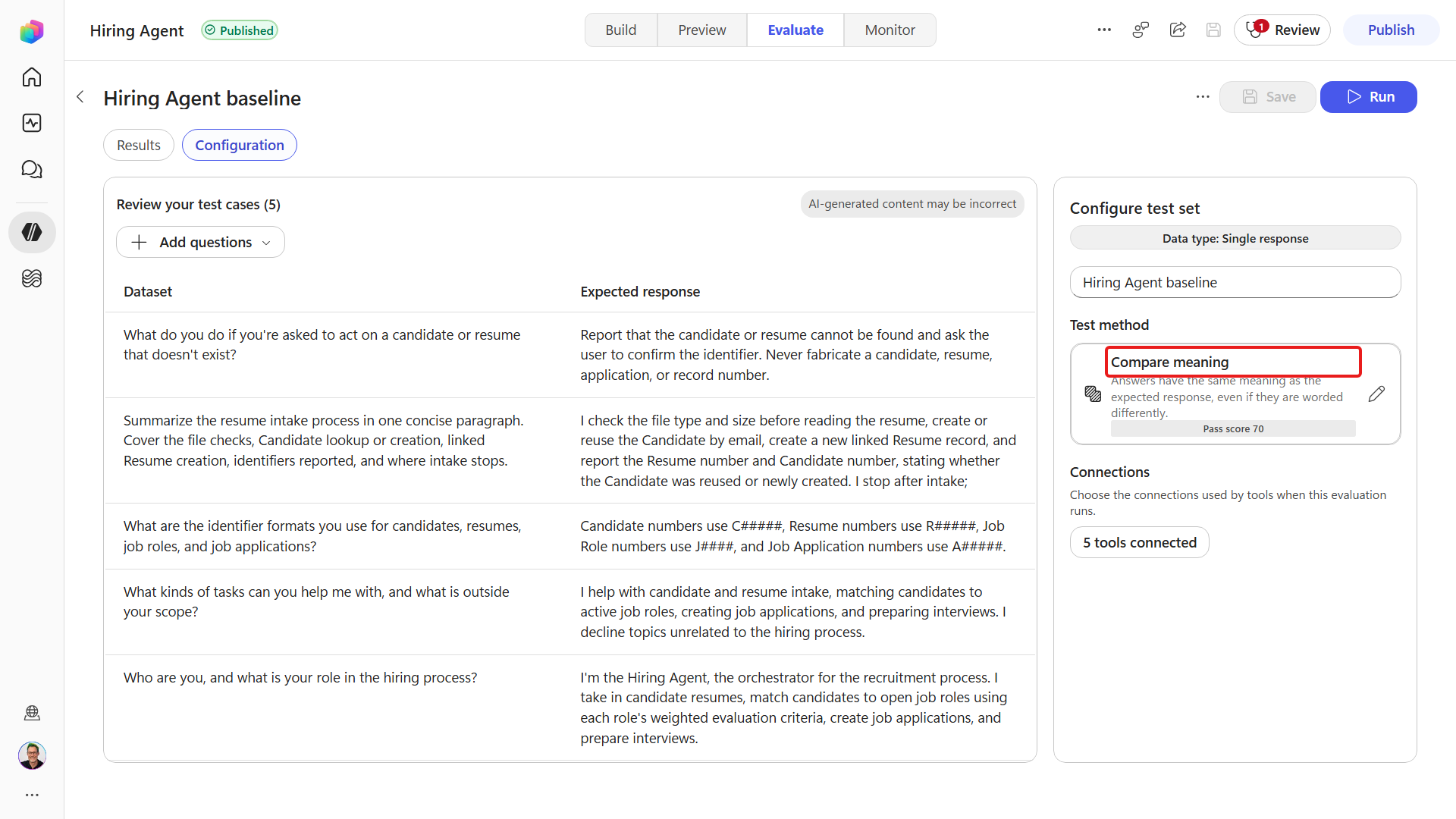
Task: Open the more options ellipsis next to Save
Action: [1203, 97]
